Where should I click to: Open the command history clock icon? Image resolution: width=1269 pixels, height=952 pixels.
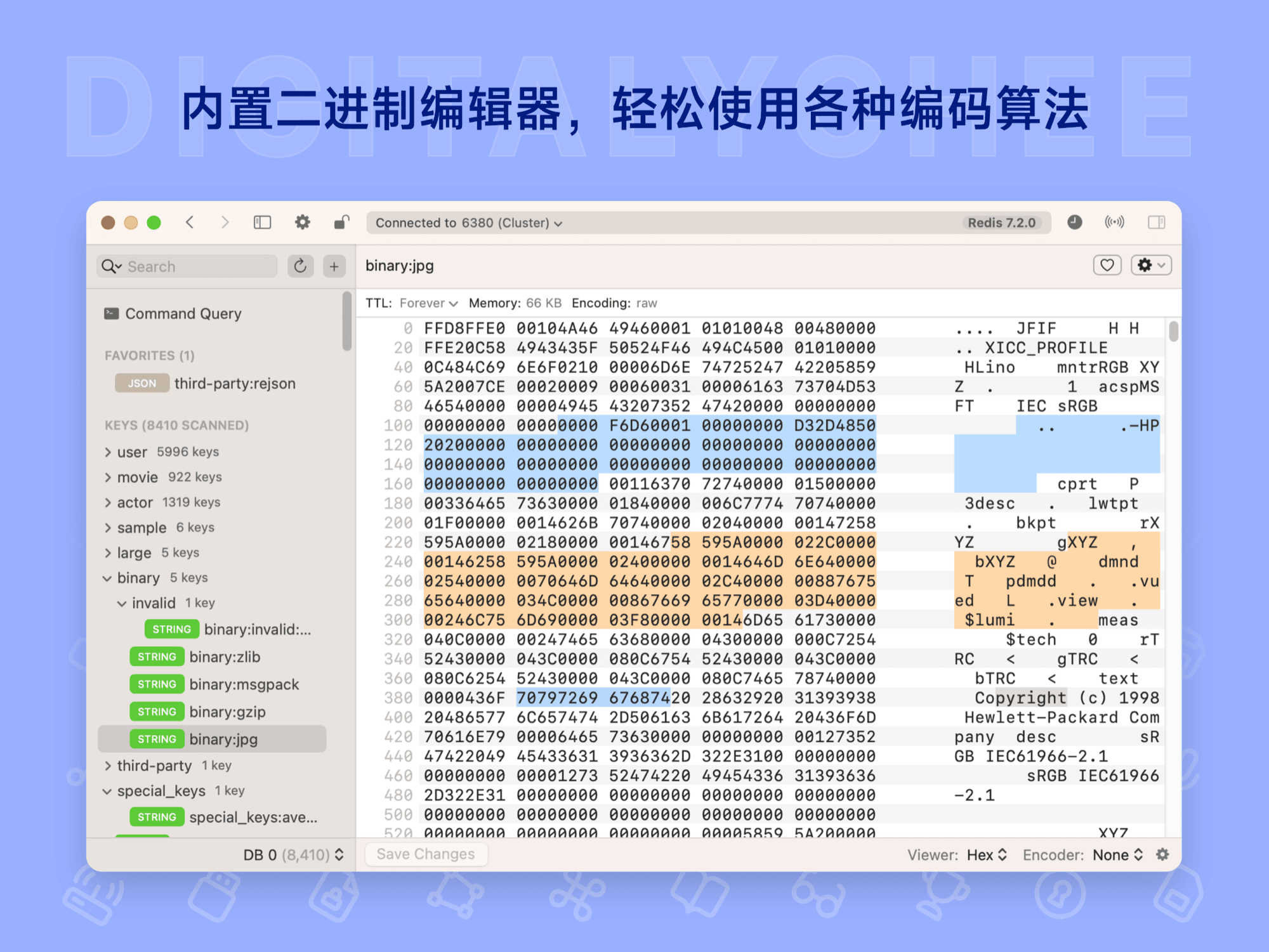1075,222
